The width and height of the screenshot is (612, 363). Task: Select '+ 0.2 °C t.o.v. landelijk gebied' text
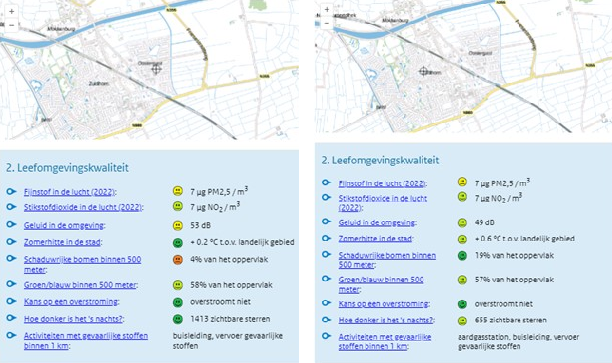[242, 242]
